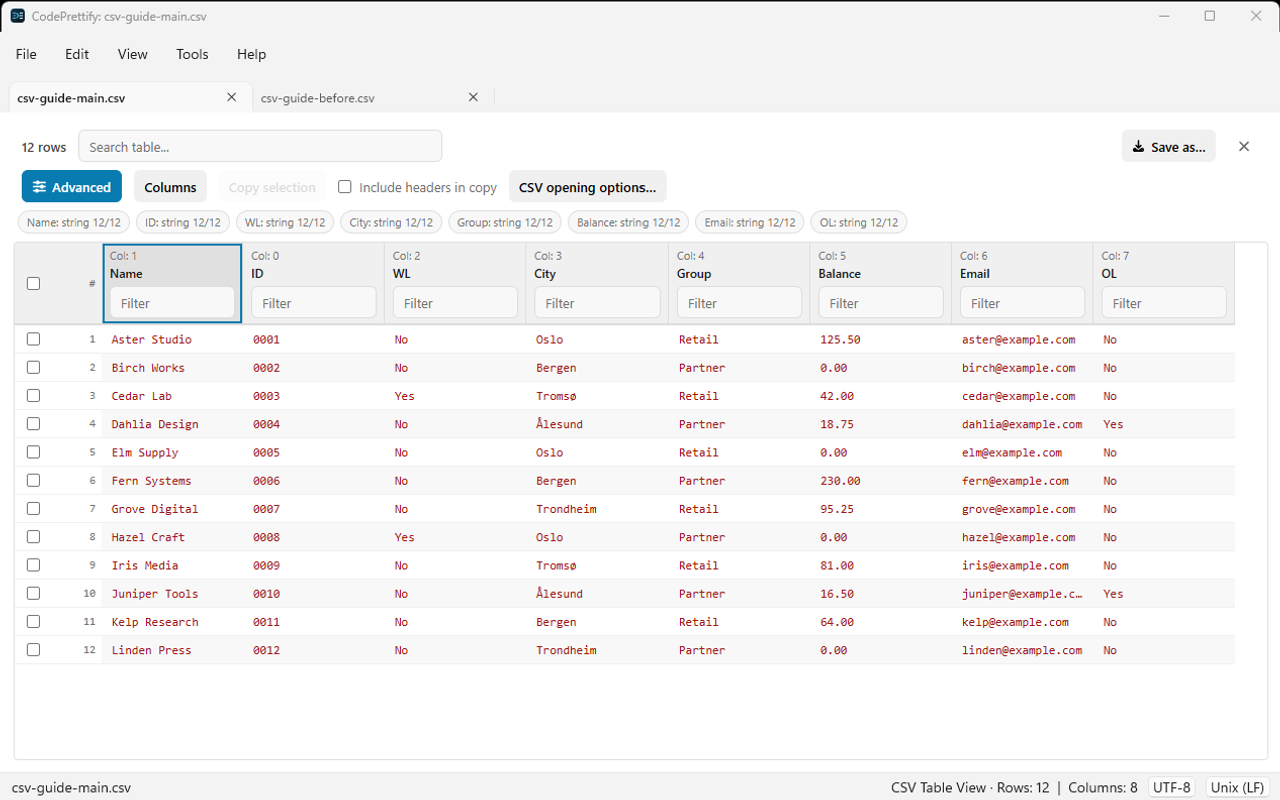Check the Iris Media row checkbox
Viewport: 1280px width, 800px height.
click(x=33, y=565)
